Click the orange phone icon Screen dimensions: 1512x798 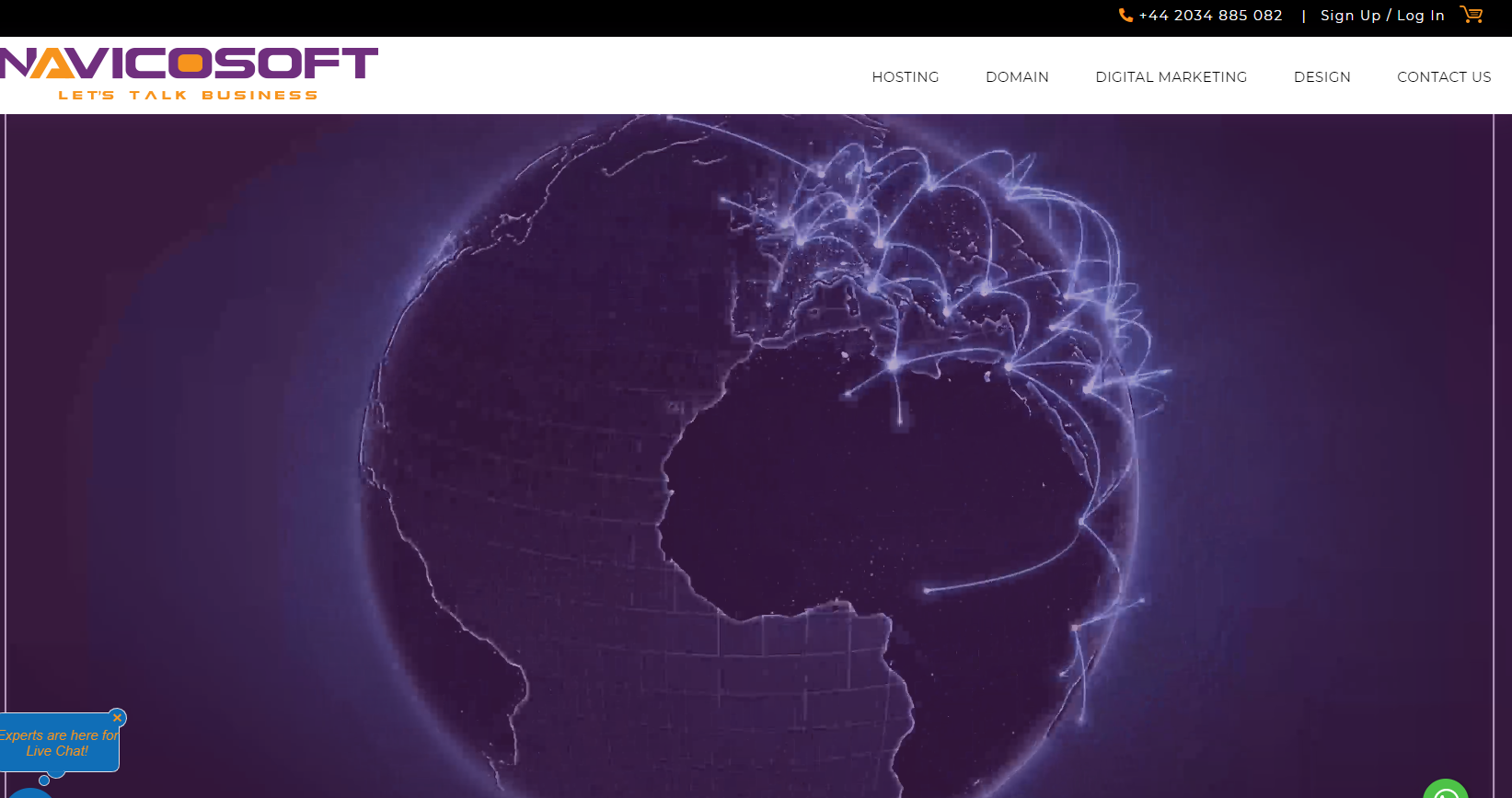[1125, 16]
